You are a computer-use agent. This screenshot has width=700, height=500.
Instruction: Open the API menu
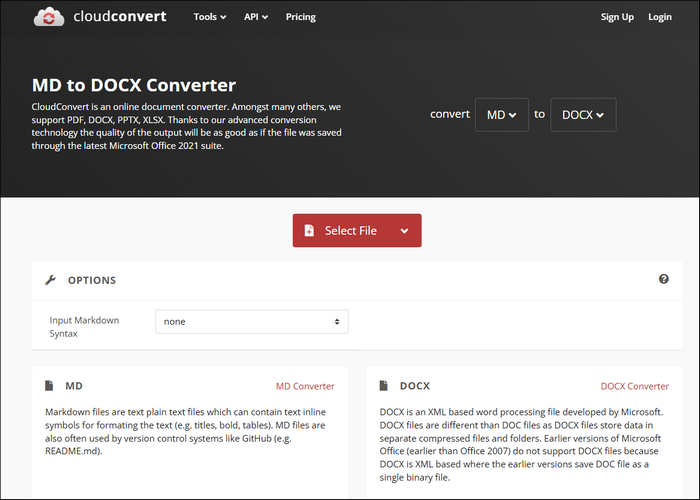click(x=256, y=17)
